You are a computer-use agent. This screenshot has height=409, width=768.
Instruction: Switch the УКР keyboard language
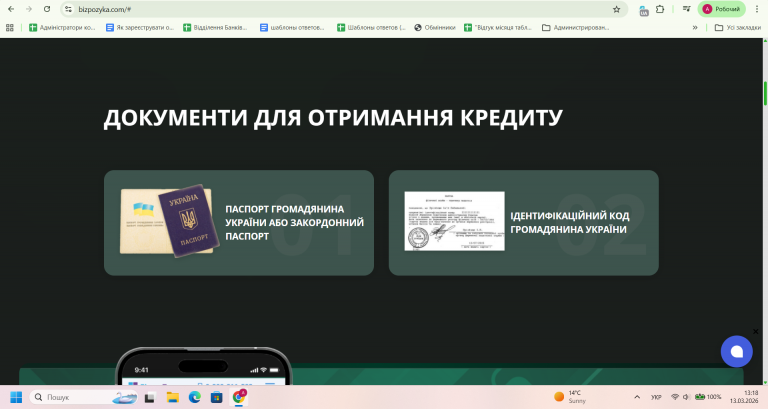click(656, 397)
